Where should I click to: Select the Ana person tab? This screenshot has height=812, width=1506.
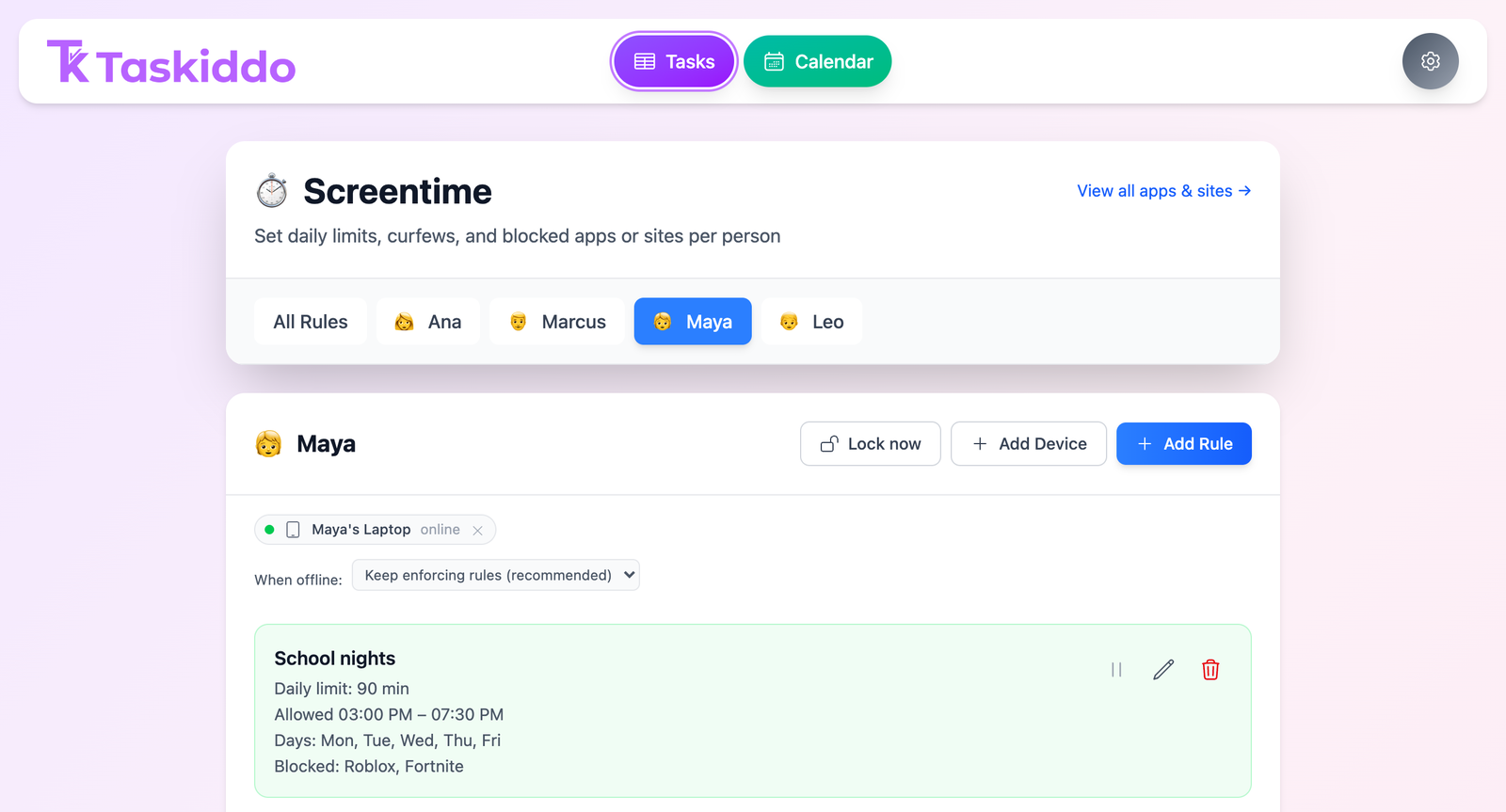pyautogui.click(x=428, y=322)
